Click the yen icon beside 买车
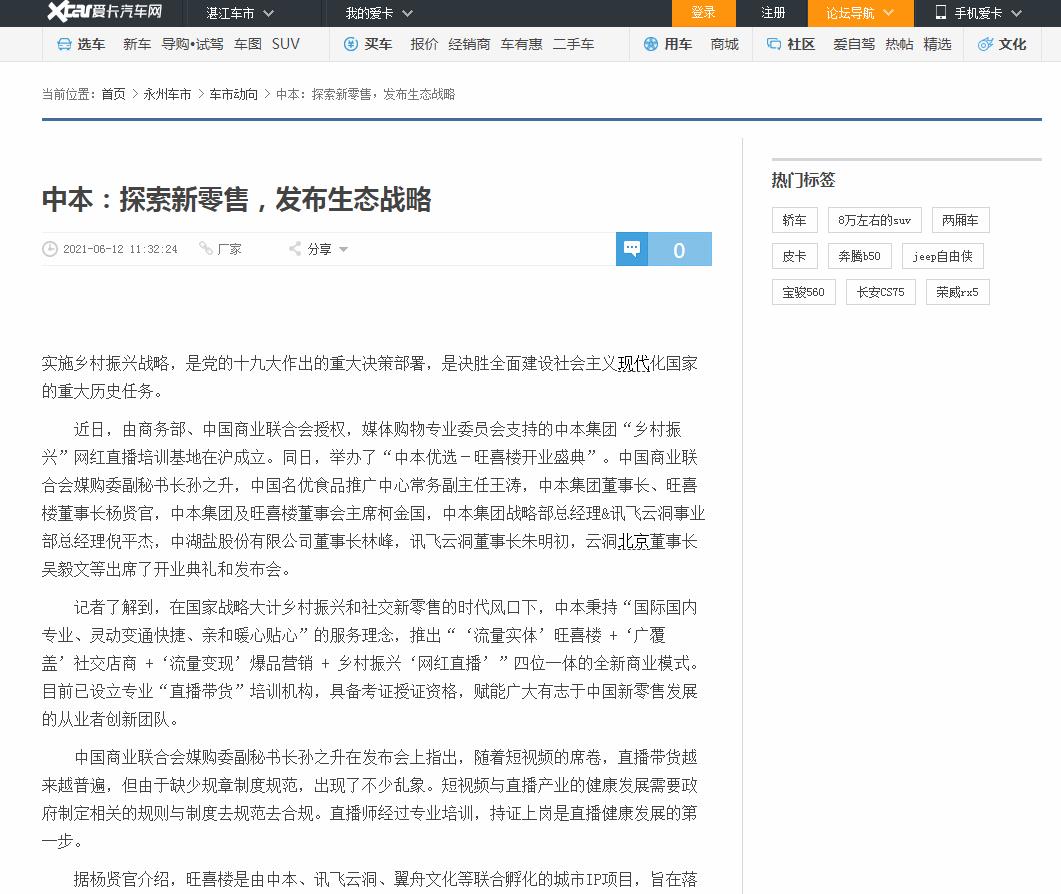This screenshot has height=894, width=1061. (351, 44)
